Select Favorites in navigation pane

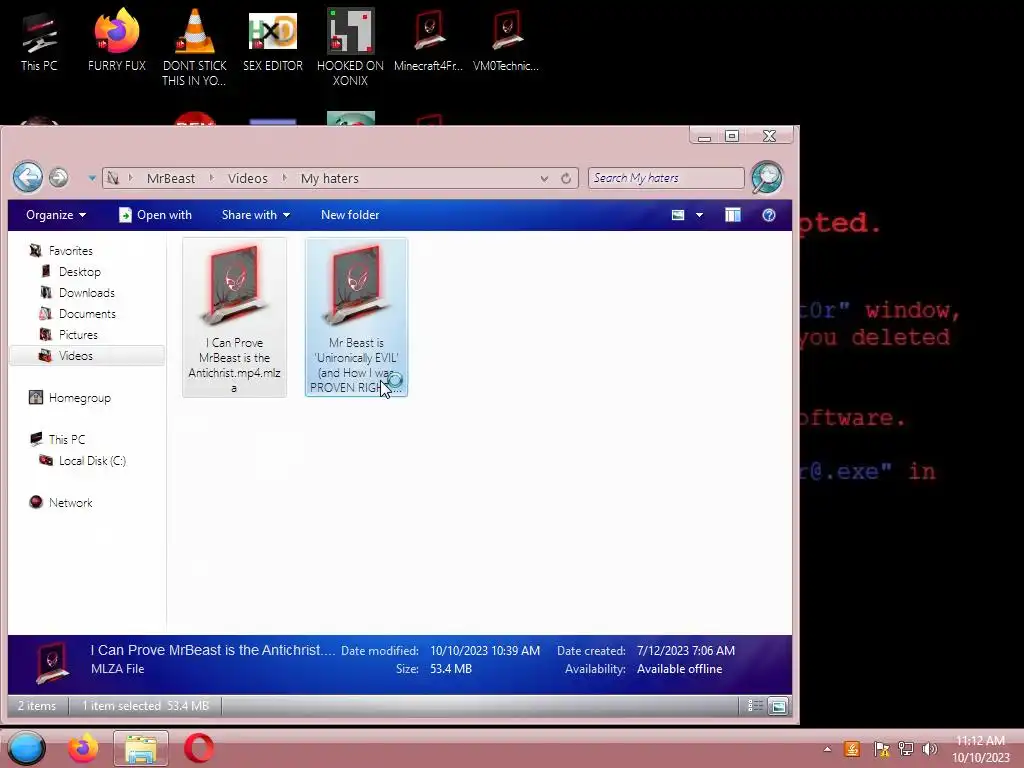[61, 251]
